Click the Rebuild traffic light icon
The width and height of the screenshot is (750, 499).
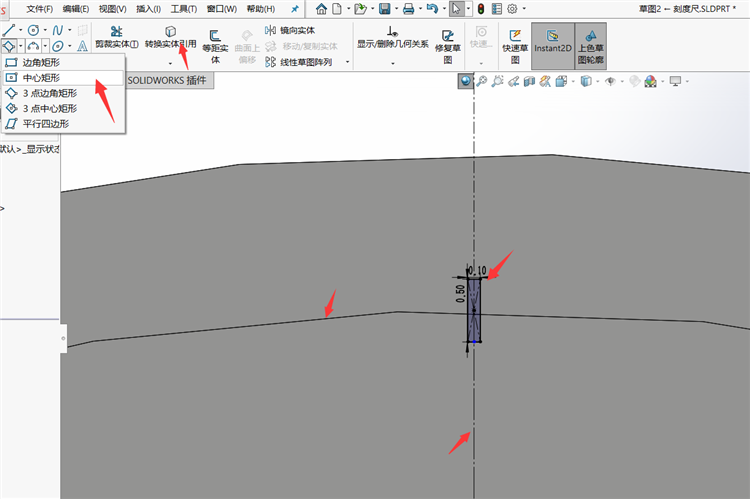pos(481,9)
